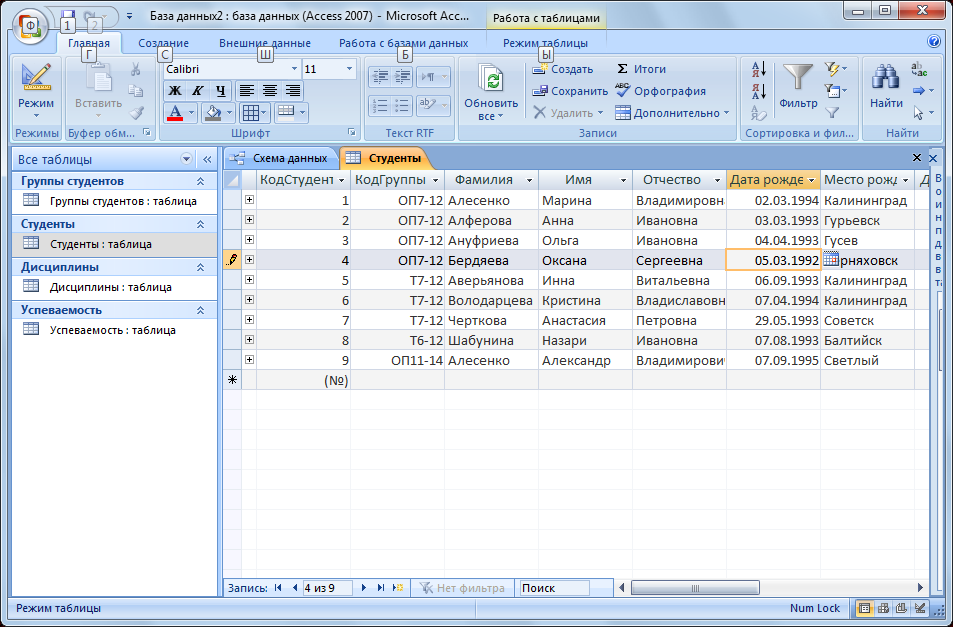Click the Format Painter brush icon
The image size is (953, 627).
(136, 113)
